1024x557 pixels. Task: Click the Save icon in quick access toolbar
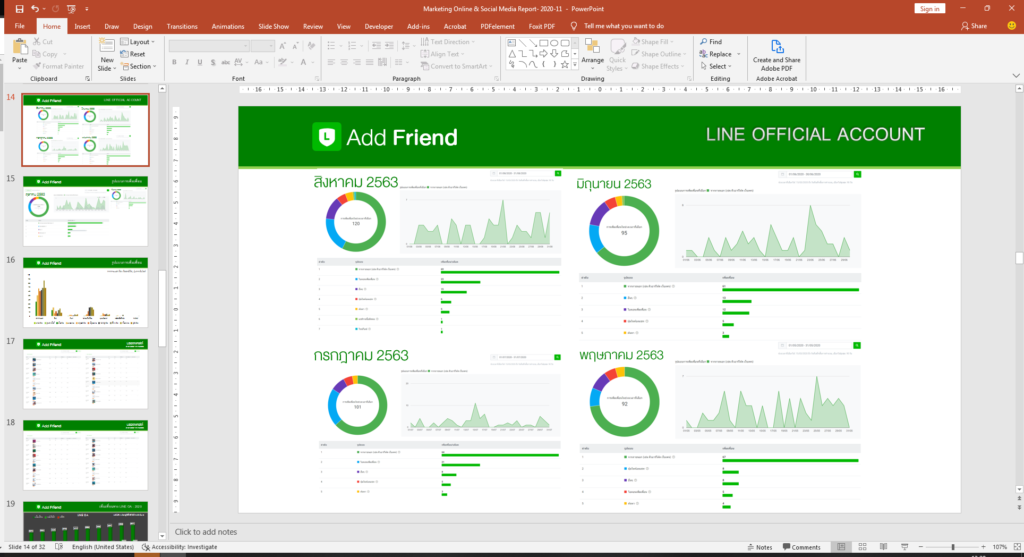click(x=19, y=8)
